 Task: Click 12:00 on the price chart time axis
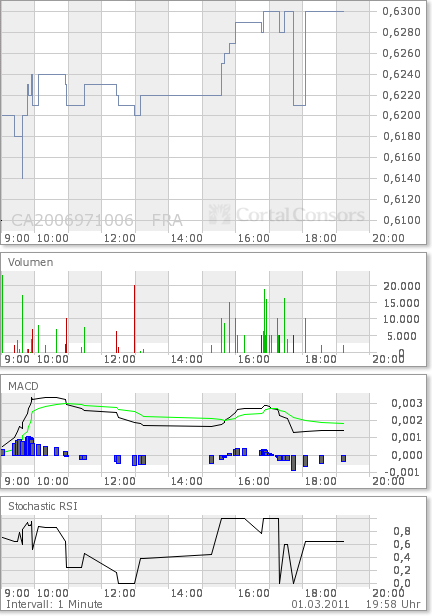pyautogui.click(x=120, y=238)
